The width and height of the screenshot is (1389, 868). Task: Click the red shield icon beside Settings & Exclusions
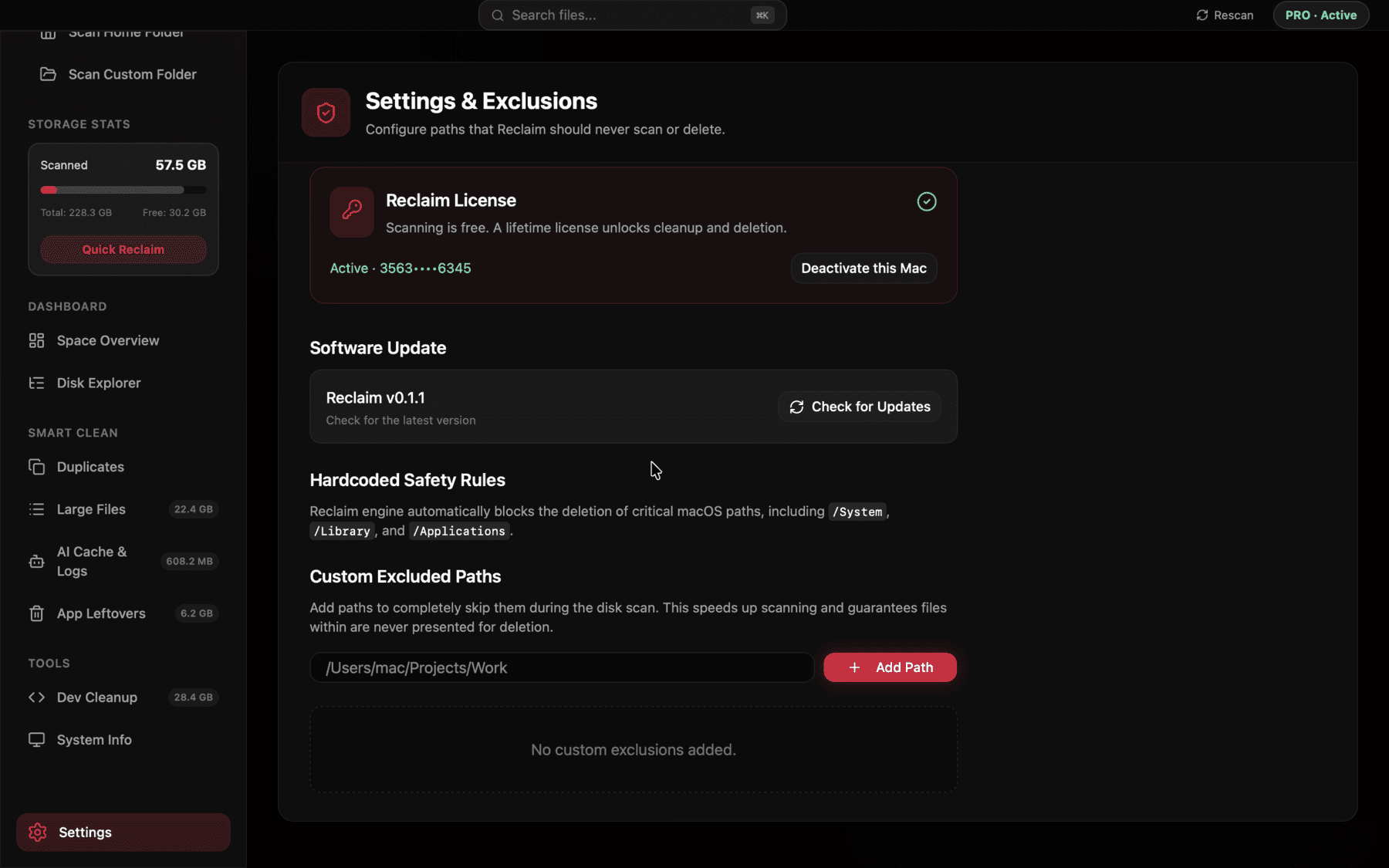pyautogui.click(x=326, y=113)
